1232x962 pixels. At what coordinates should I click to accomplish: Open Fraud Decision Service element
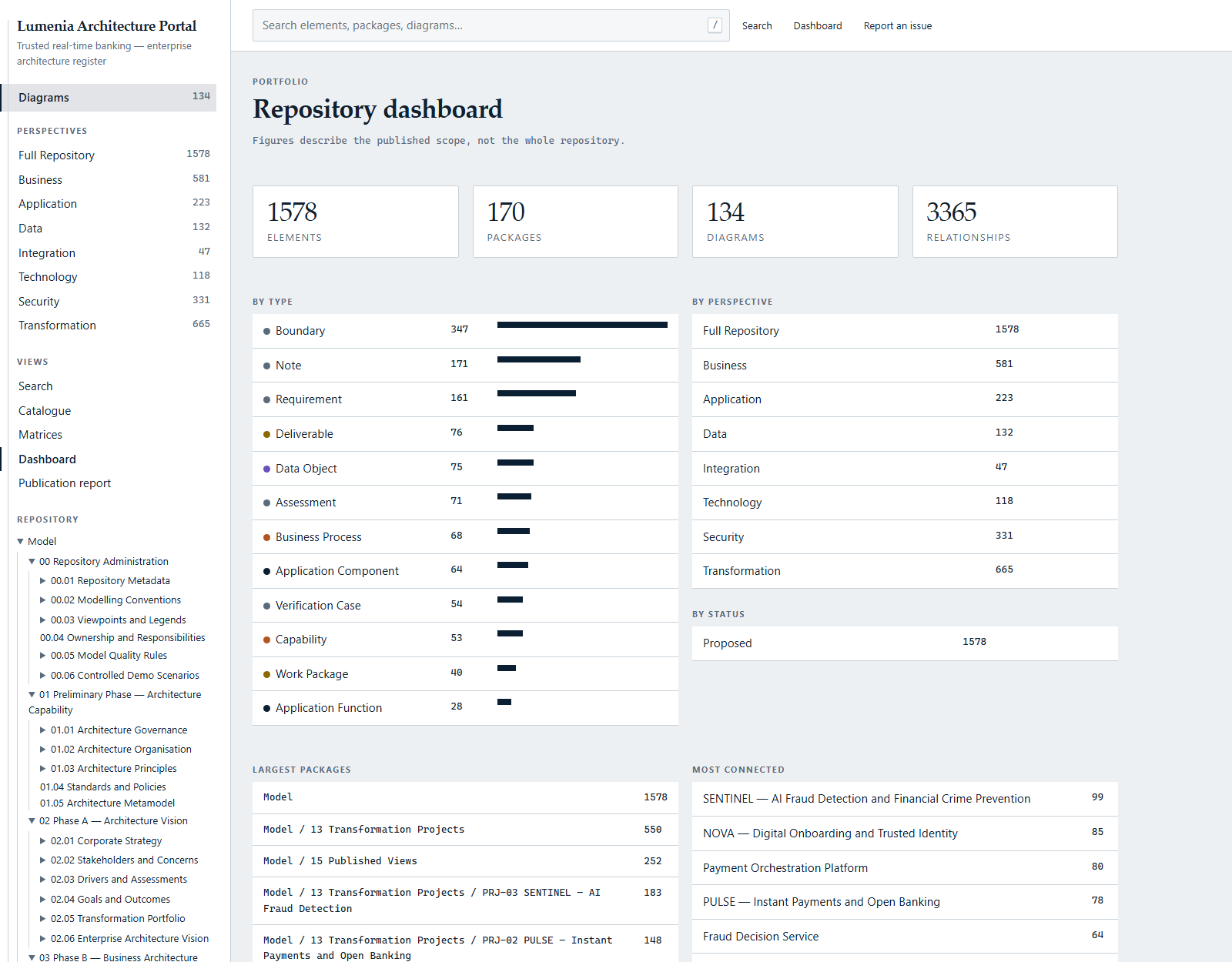[x=905, y=937]
